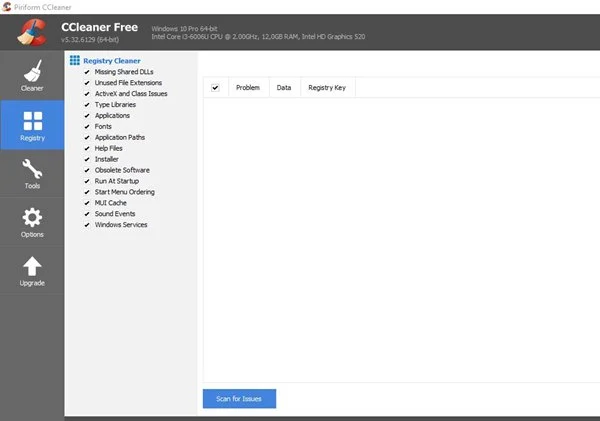Uncheck Obsolete Software option
This screenshot has height=421, width=600.
[x=87, y=170]
